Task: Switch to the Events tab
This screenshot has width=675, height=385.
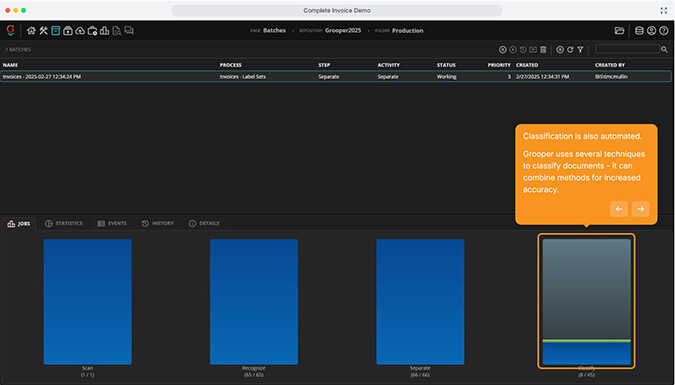Action: pyautogui.click(x=112, y=224)
